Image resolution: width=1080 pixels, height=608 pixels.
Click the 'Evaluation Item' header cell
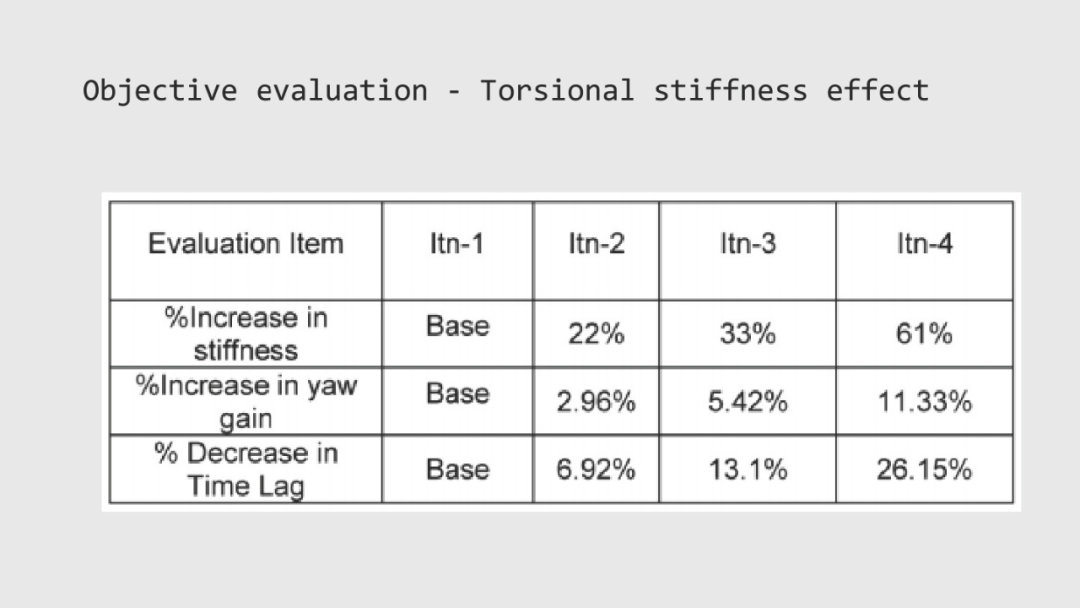click(246, 251)
